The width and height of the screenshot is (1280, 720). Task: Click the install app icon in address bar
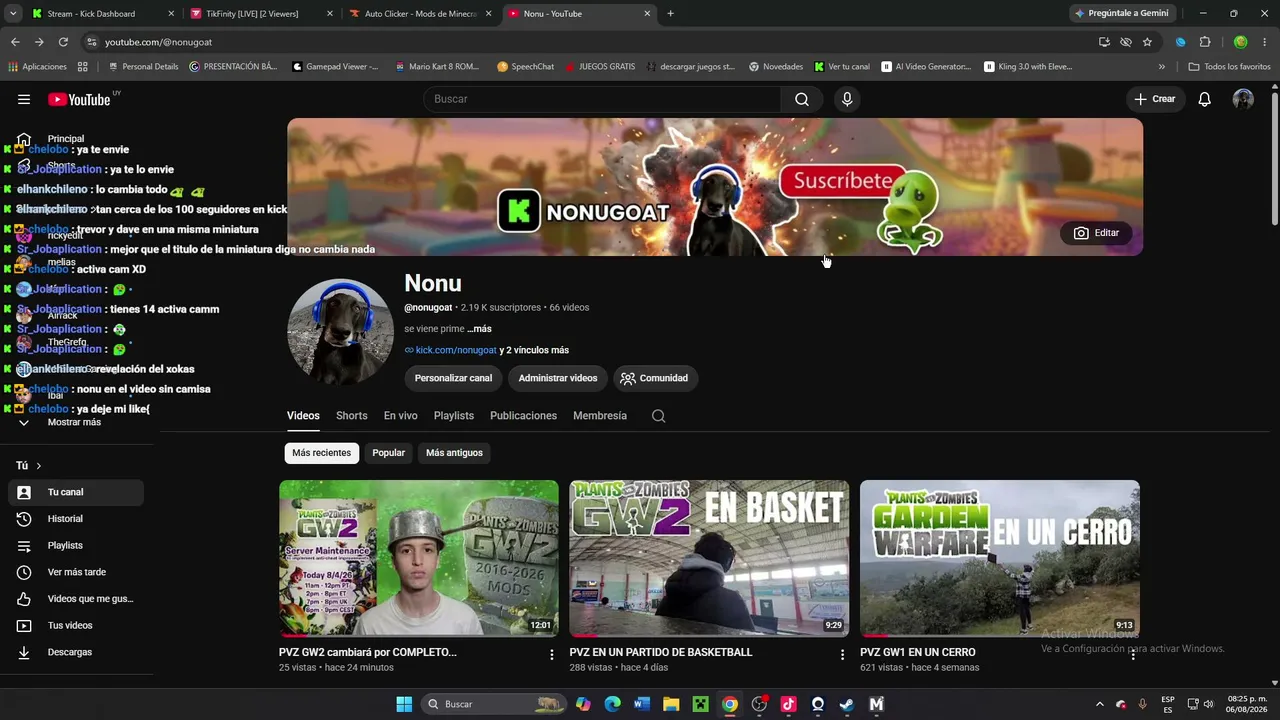tap(1104, 42)
